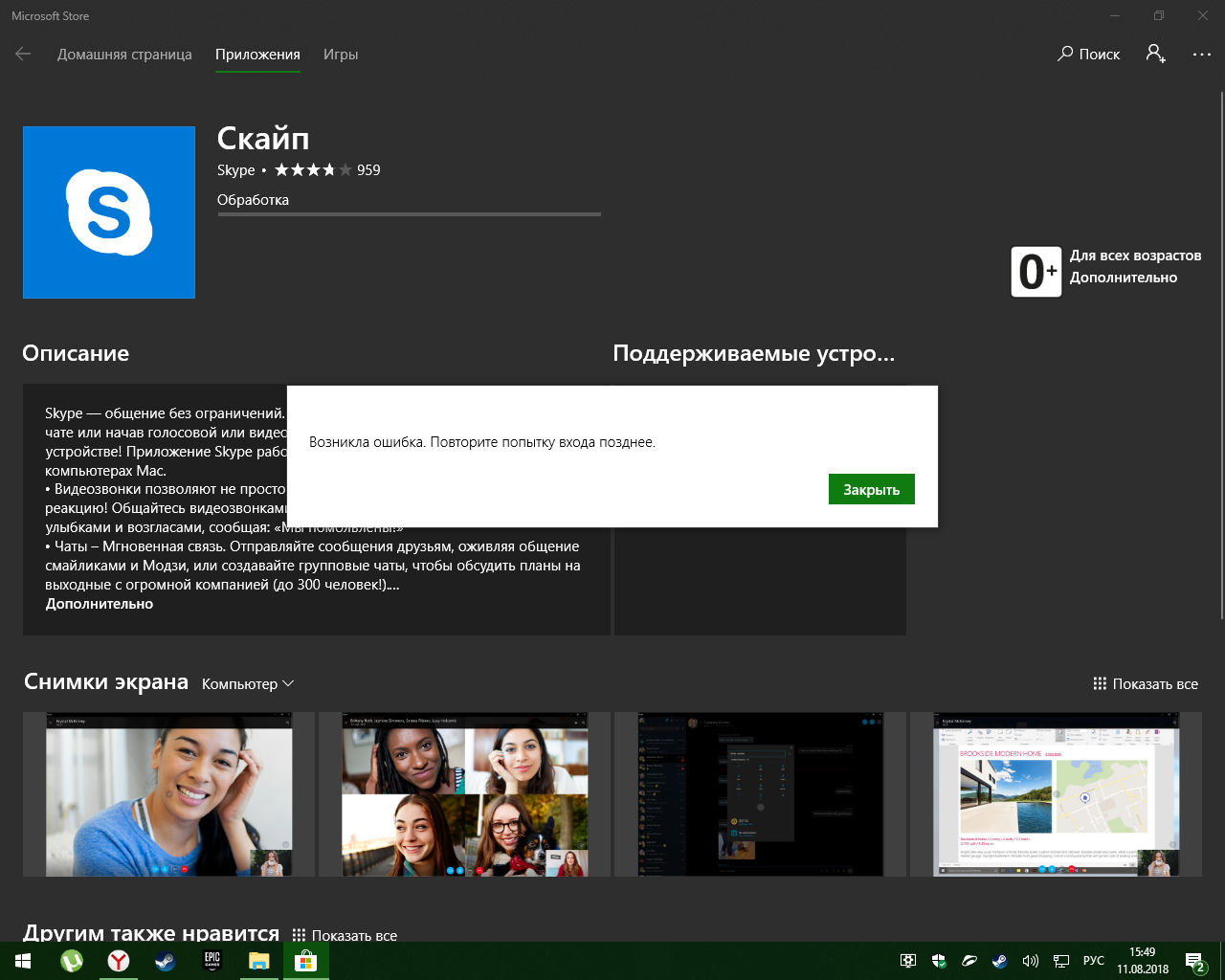Expand description with bold Дополнительно link
Viewport: 1225px width, 980px height.
[100, 604]
